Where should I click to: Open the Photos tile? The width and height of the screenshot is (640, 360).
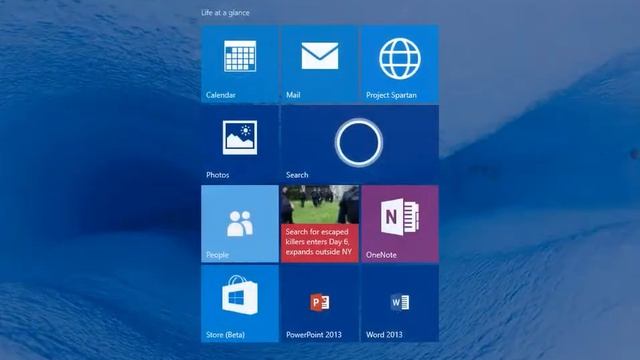240,143
